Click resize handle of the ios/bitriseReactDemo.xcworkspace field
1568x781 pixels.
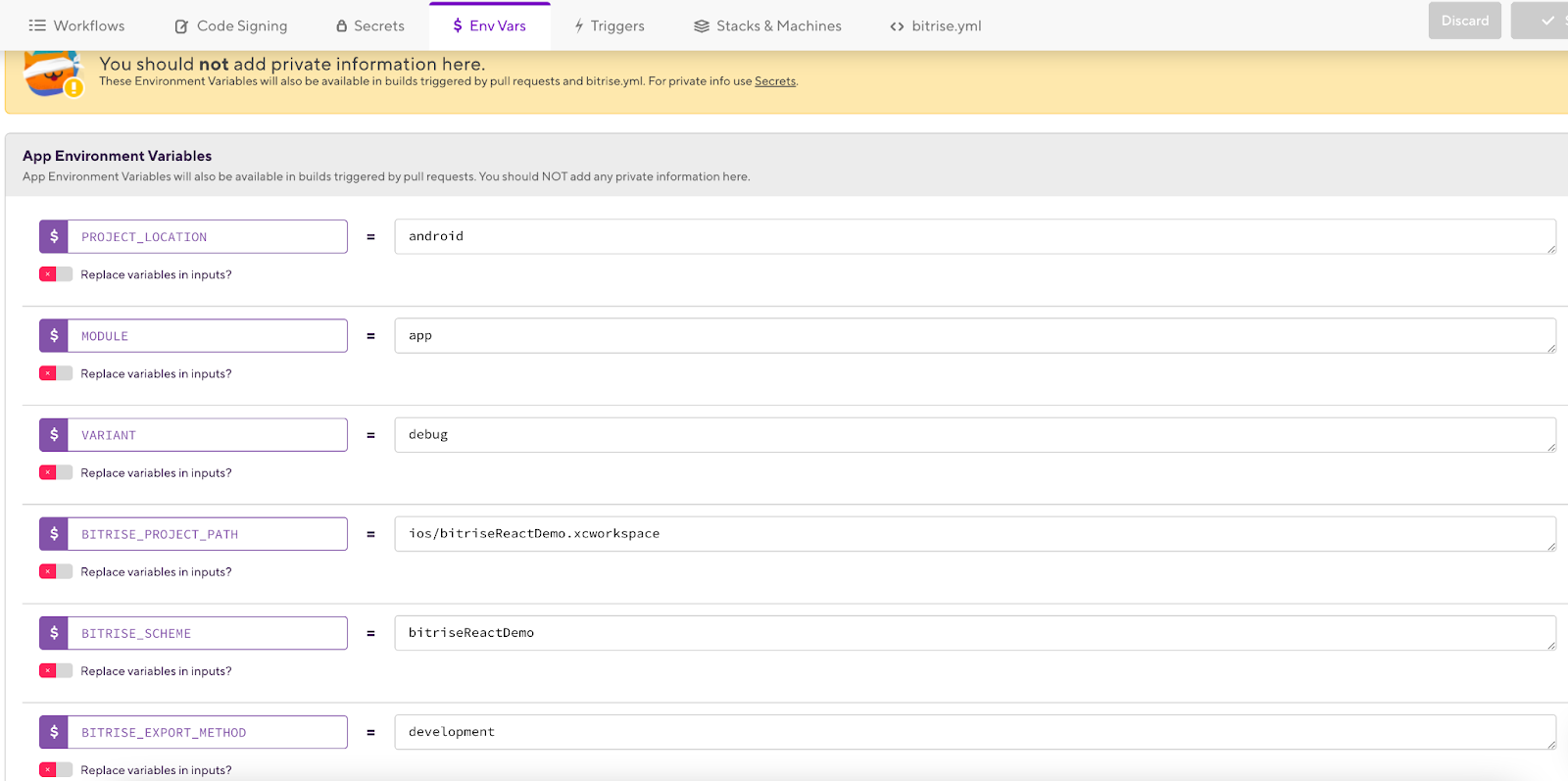pyautogui.click(x=1551, y=546)
